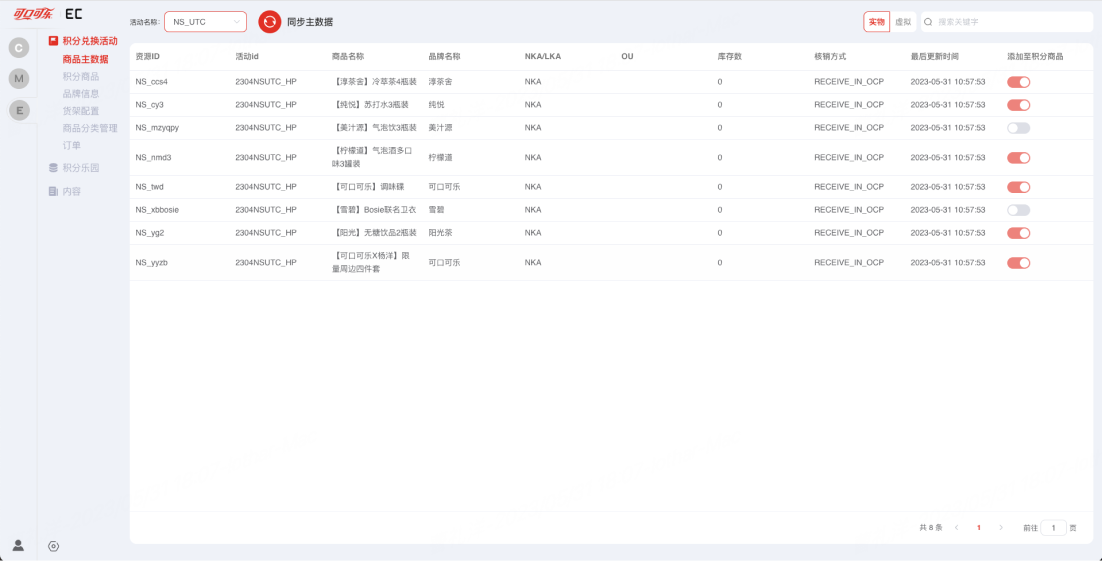Click brand name 柠檬道
1102x561 pixels.
(440, 157)
